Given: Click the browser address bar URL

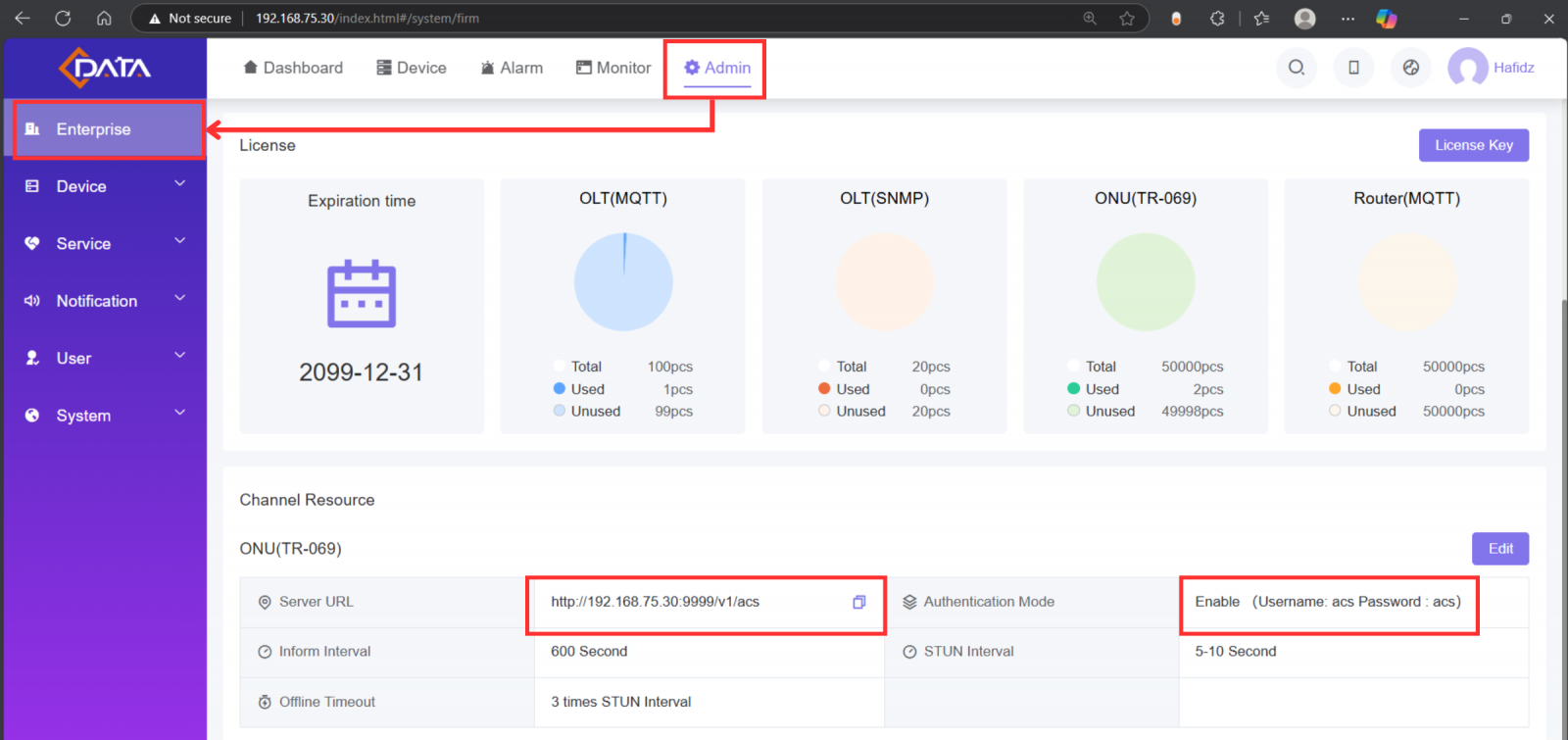Looking at the screenshot, I should tap(367, 18).
